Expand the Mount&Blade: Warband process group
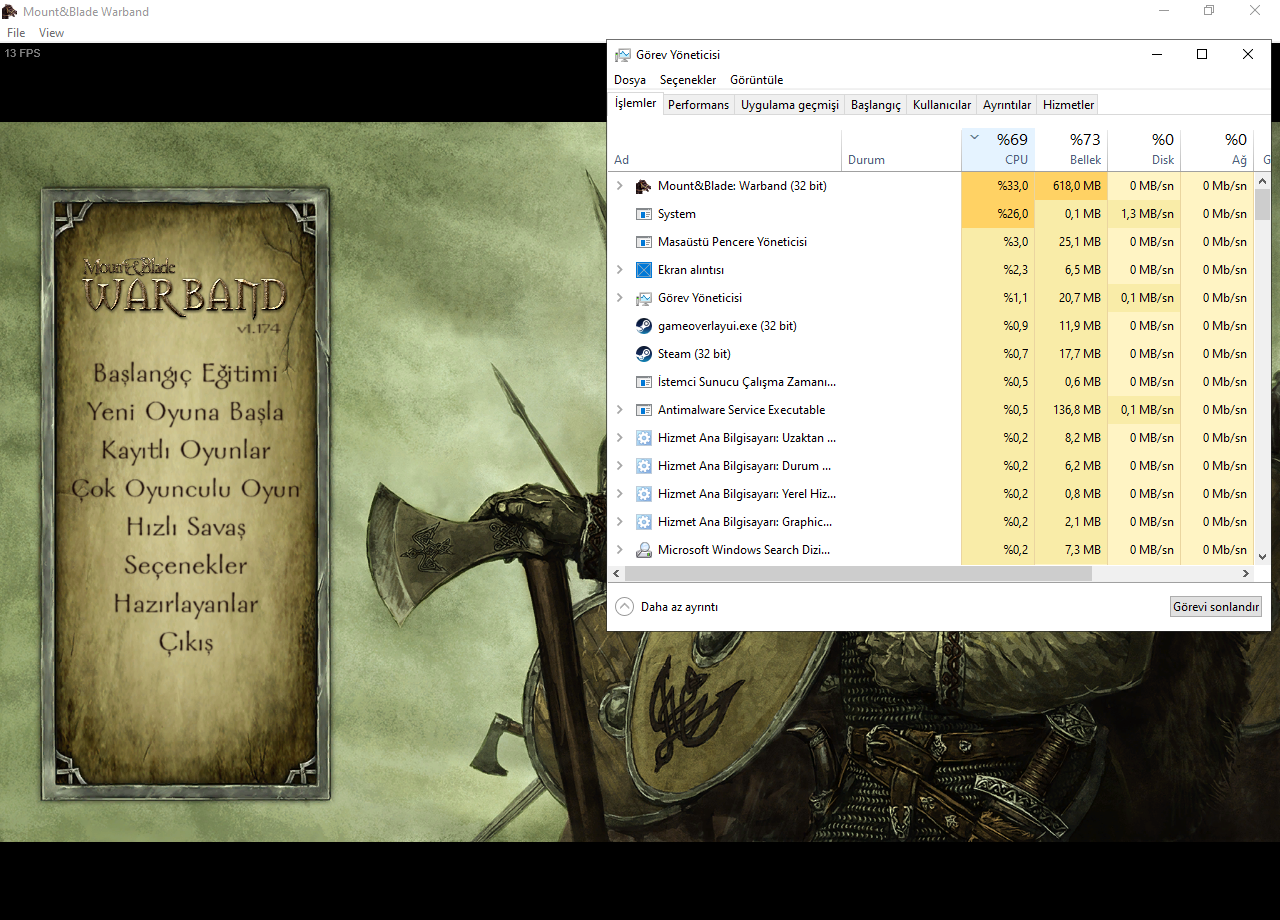1280x920 pixels. [620, 186]
